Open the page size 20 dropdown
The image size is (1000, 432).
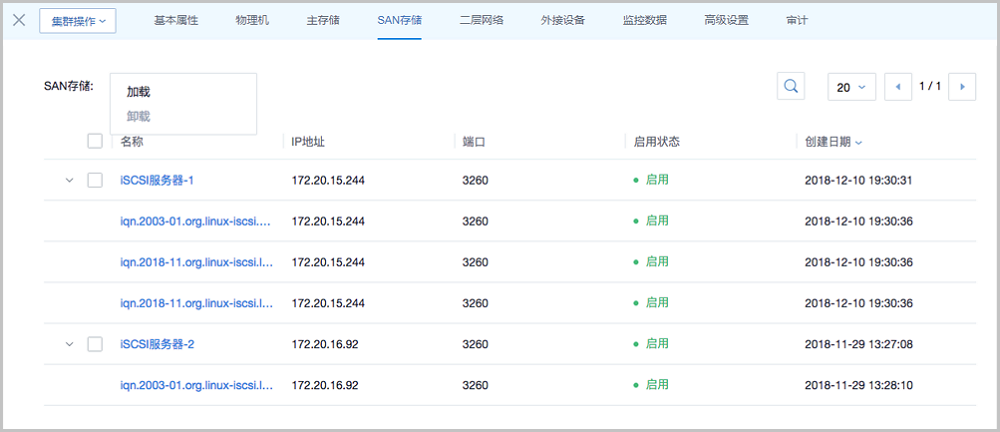[x=851, y=87]
